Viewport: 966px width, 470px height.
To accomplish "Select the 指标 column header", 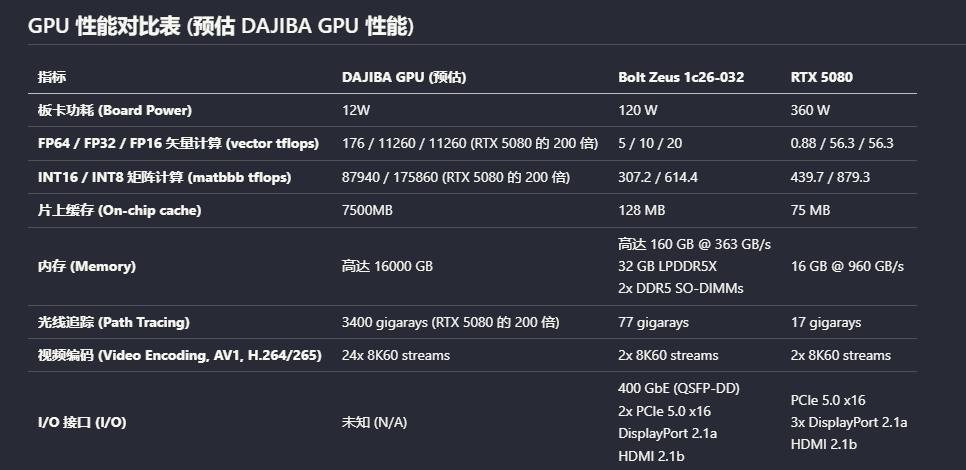I will pyautogui.click(x=52, y=77).
